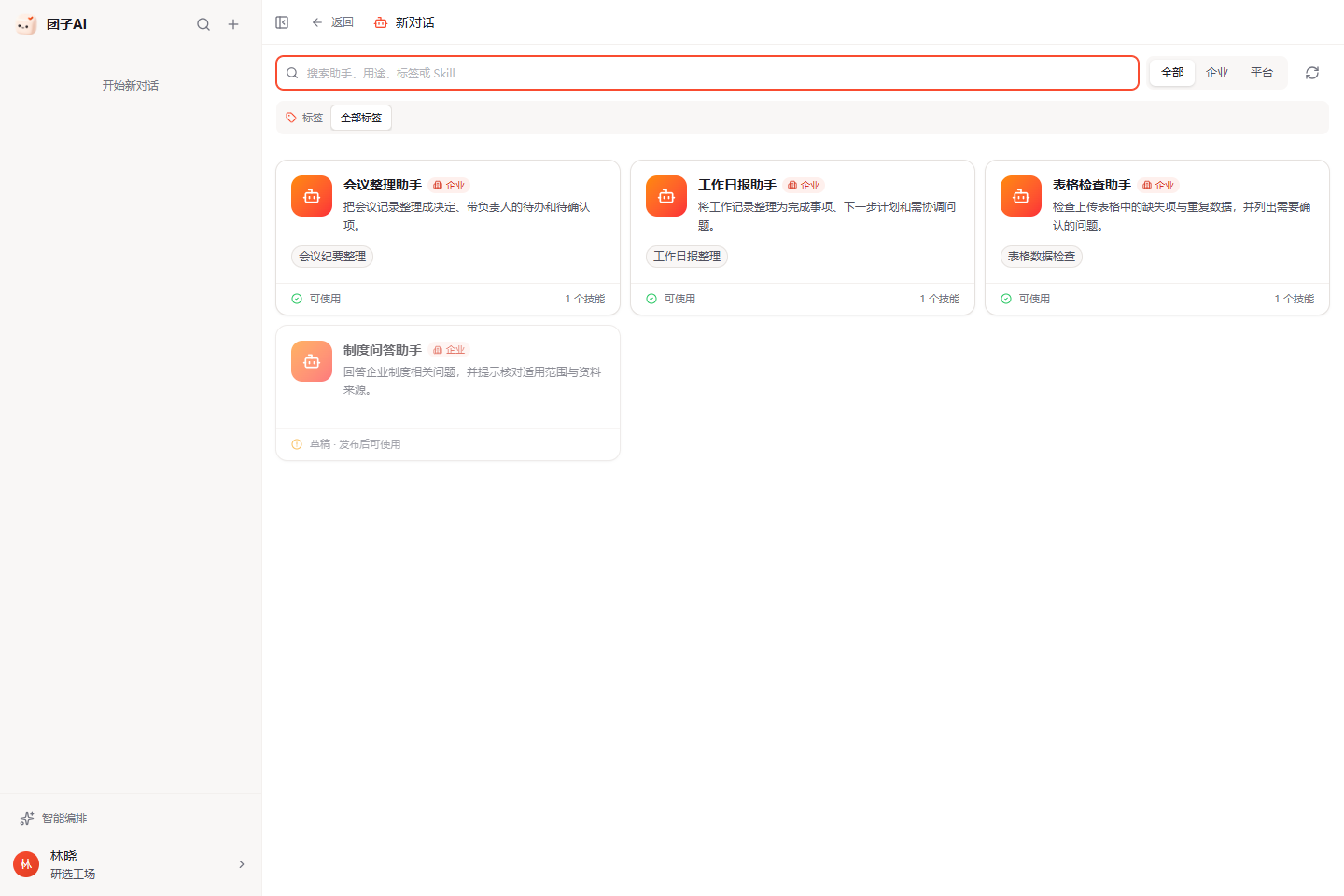The height and width of the screenshot is (896, 1344).
Task: Click 会议整理助手 title text
Action: click(x=383, y=185)
